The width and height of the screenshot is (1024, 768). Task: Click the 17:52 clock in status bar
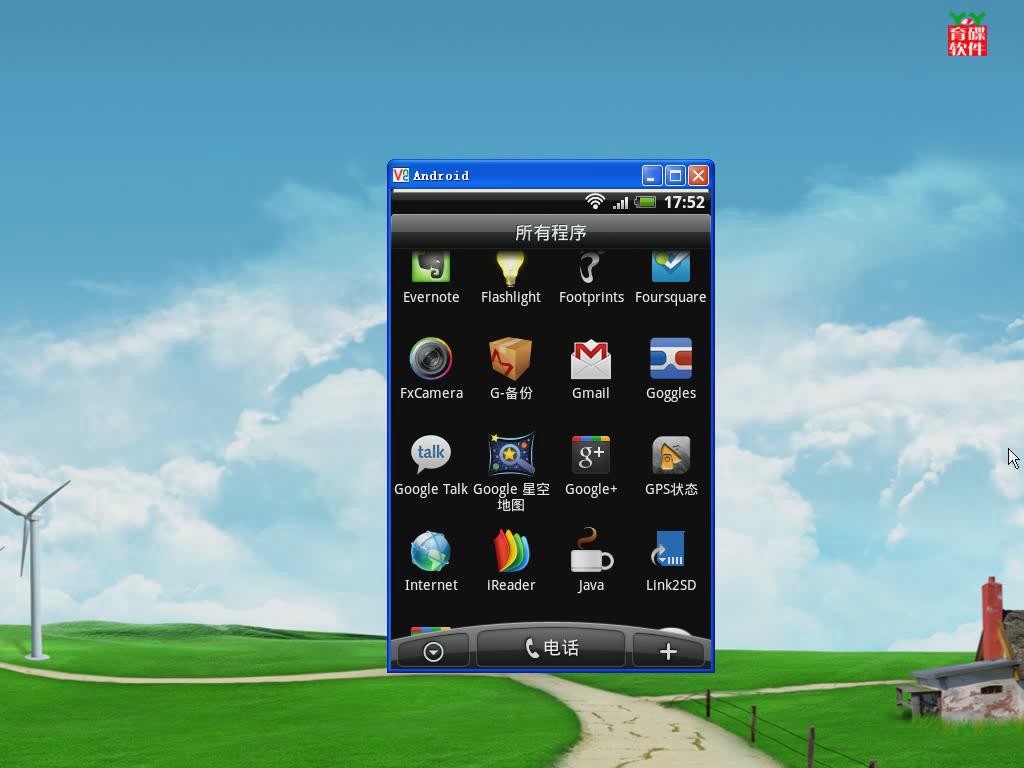point(684,202)
